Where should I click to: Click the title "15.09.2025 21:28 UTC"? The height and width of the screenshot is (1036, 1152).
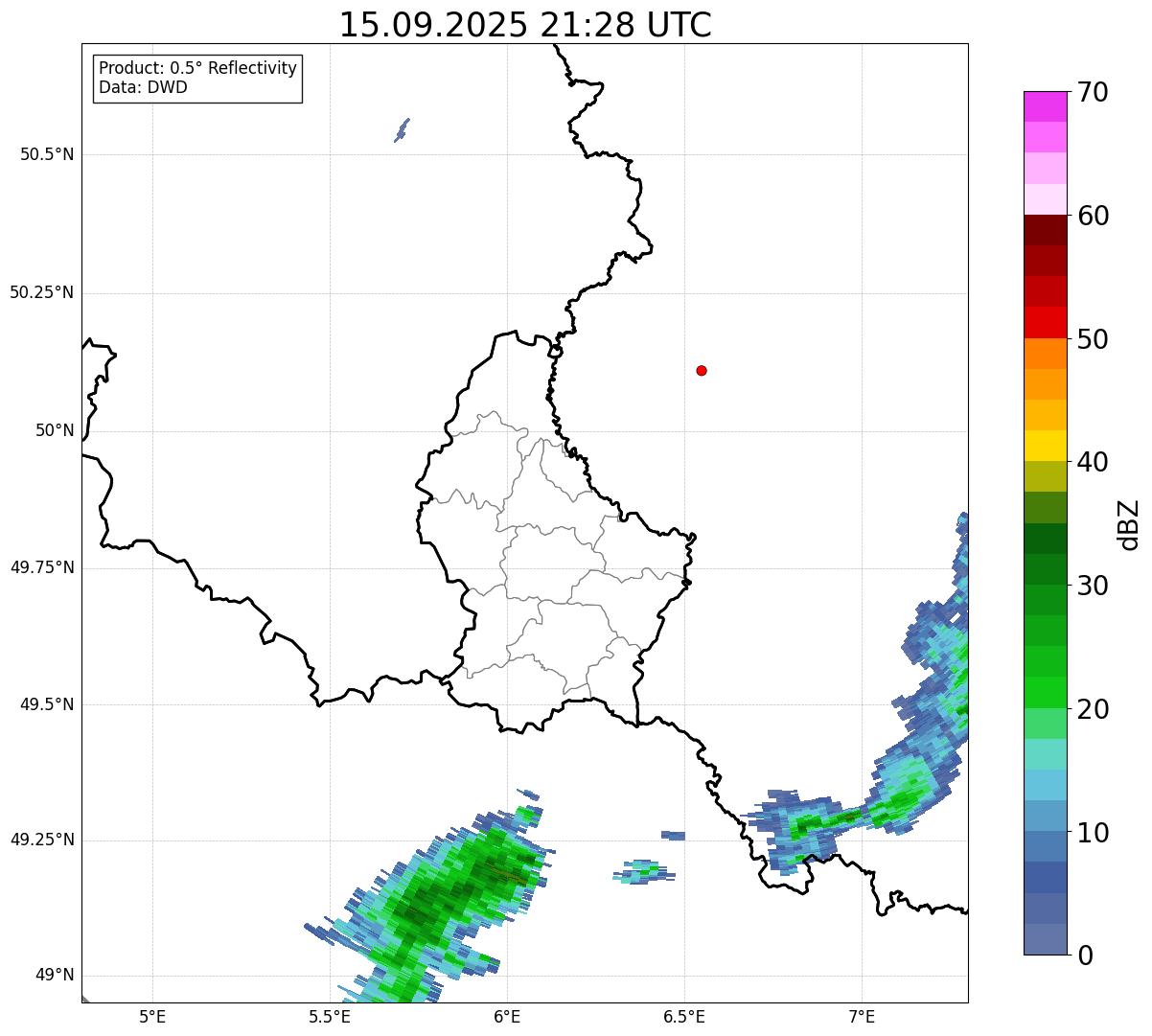[x=525, y=25]
